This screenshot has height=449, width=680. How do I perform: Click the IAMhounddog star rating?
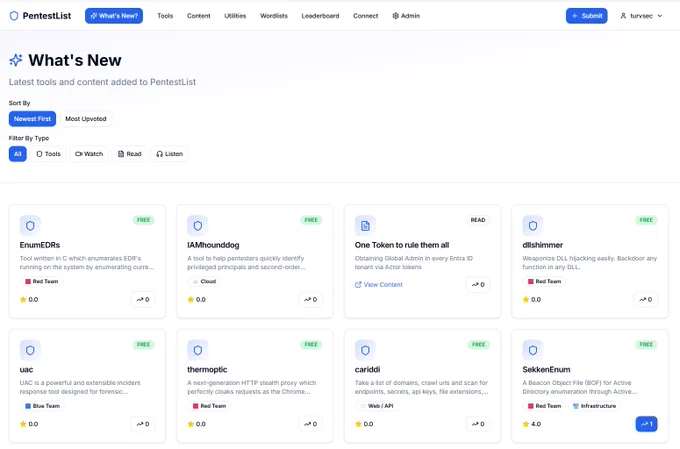pos(196,299)
